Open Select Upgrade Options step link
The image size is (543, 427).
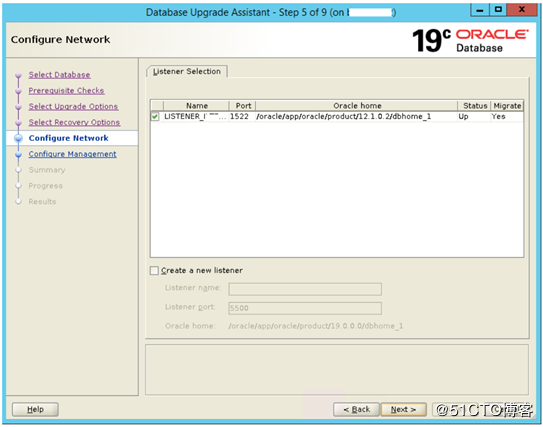point(73,107)
